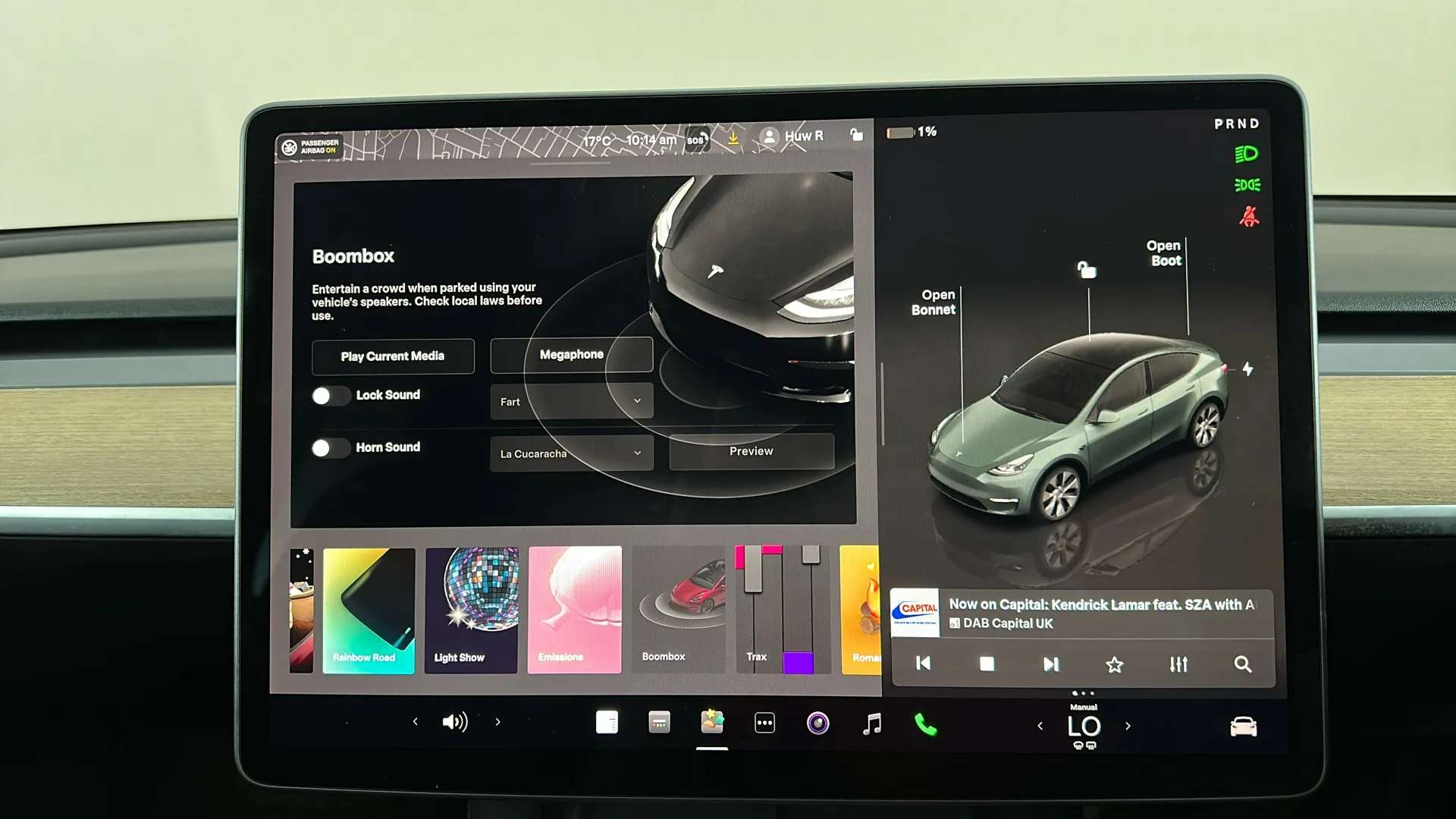Open the calendar app icon in dock
1456x819 pixels.
[660, 722]
